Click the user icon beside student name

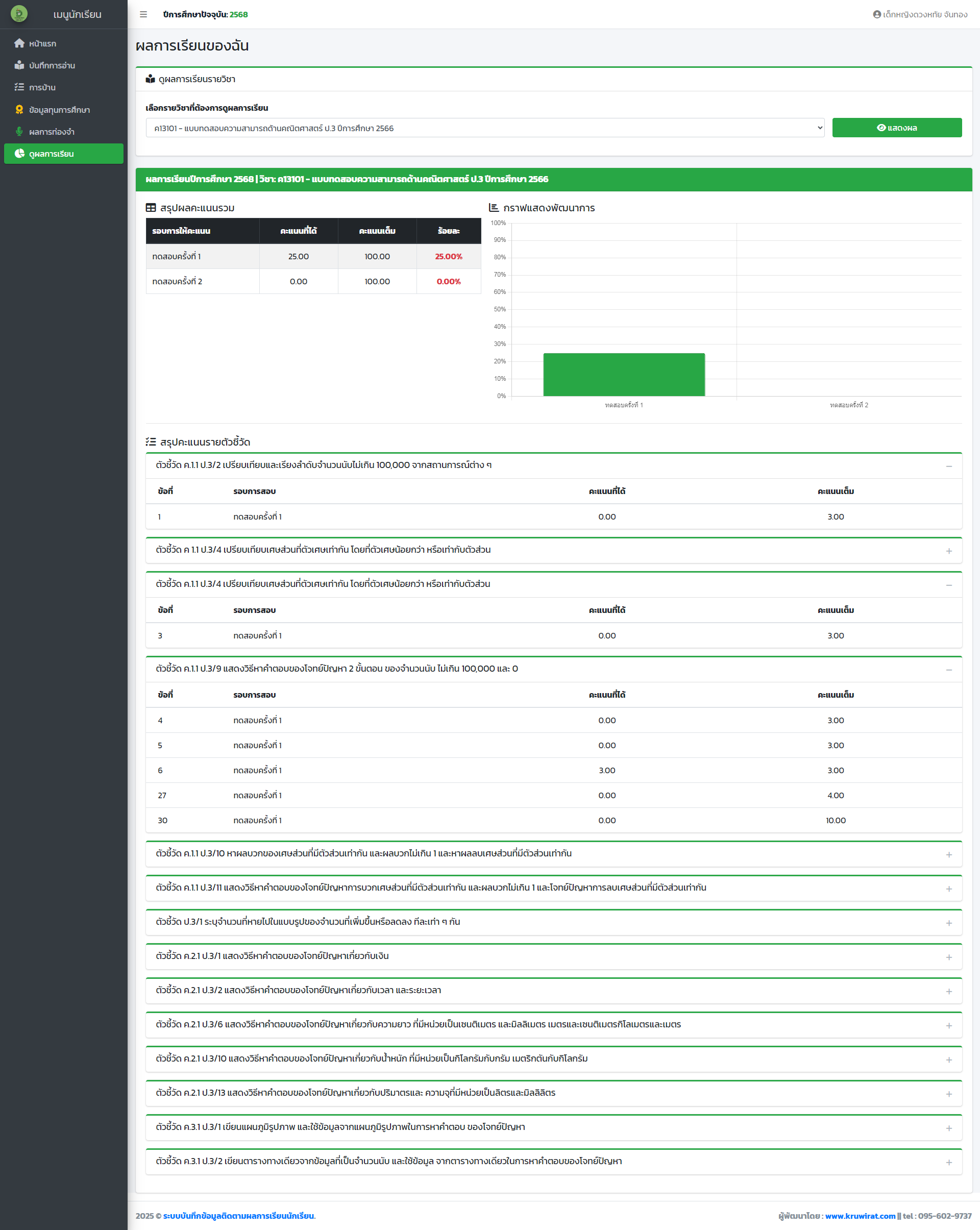click(x=877, y=14)
